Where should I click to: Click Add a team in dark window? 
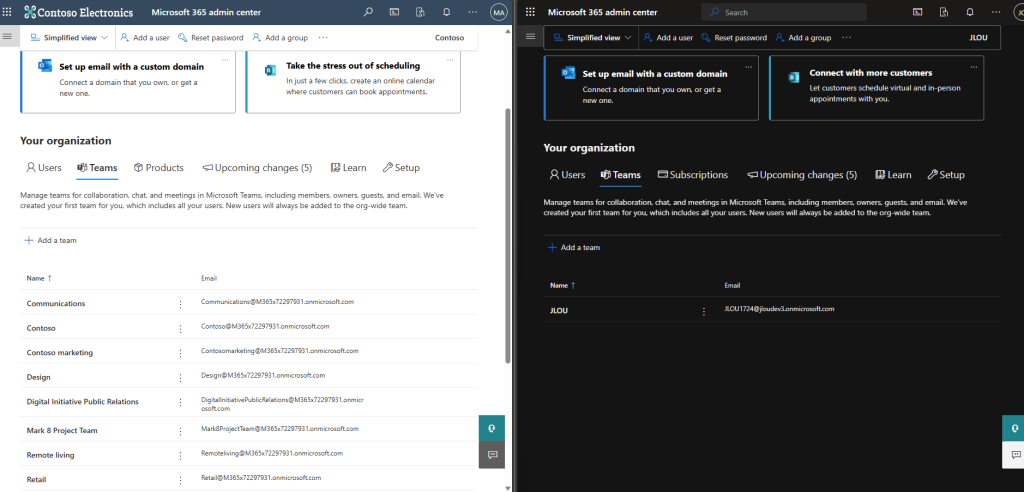point(573,248)
